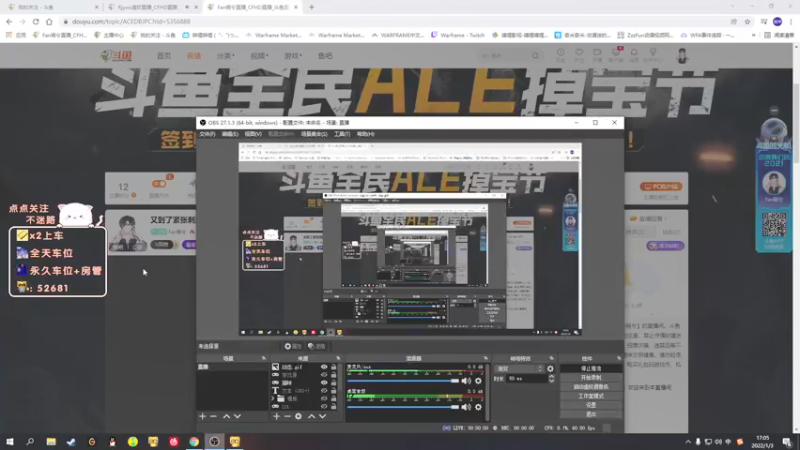
Task: Move the selected source up in OBS
Action: (x=311, y=416)
